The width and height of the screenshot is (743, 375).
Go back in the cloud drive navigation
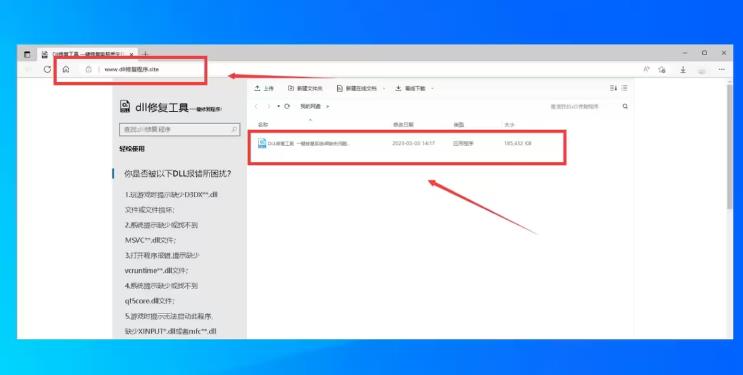(256, 106)
